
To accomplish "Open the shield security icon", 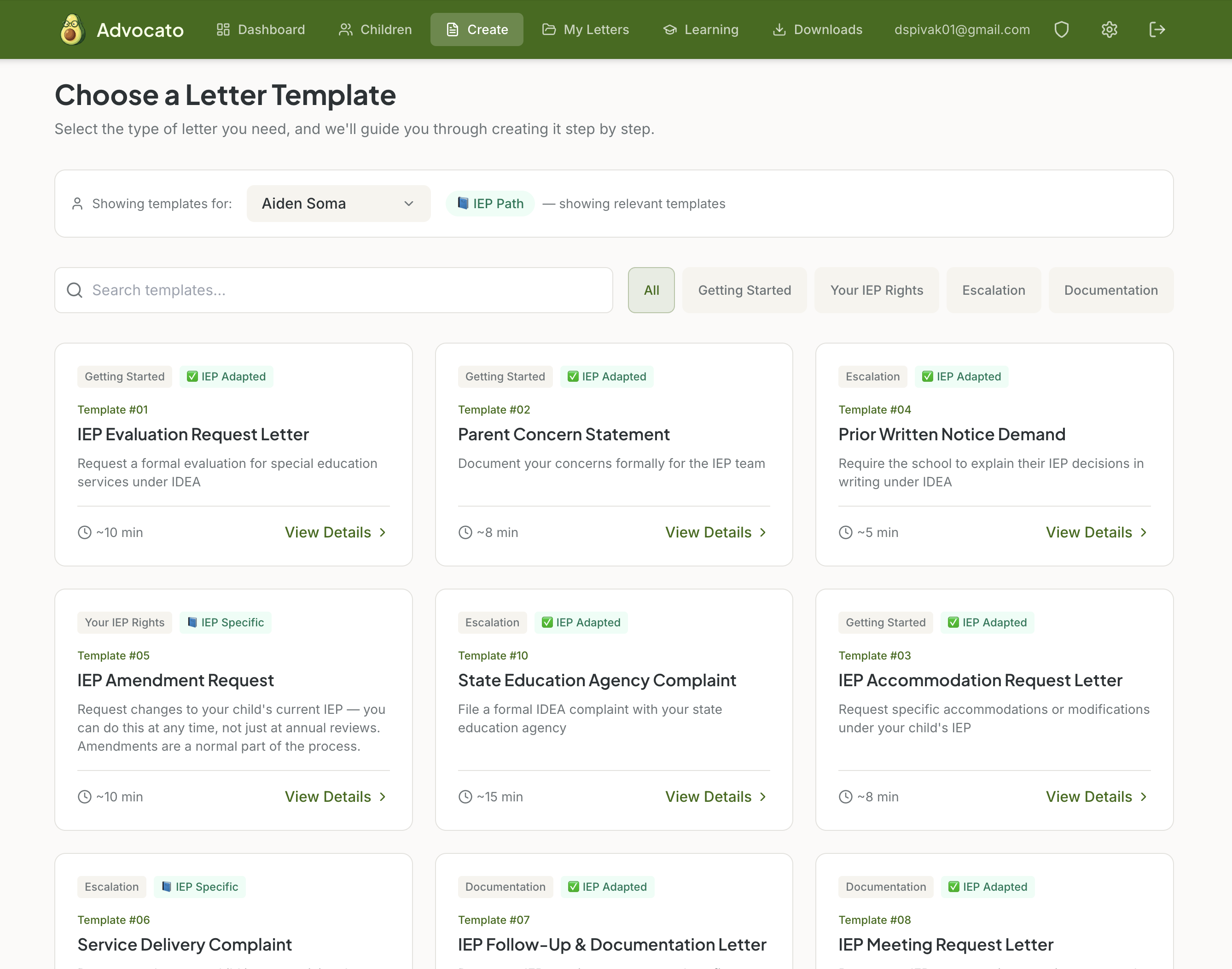I will (1061, 29).
